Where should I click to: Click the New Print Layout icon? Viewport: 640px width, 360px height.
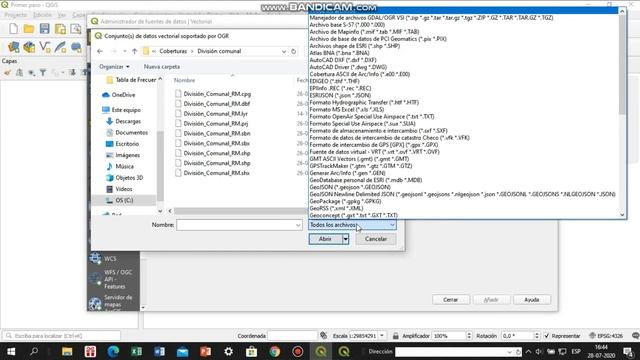pyautogui.click(x=60, y=29)
